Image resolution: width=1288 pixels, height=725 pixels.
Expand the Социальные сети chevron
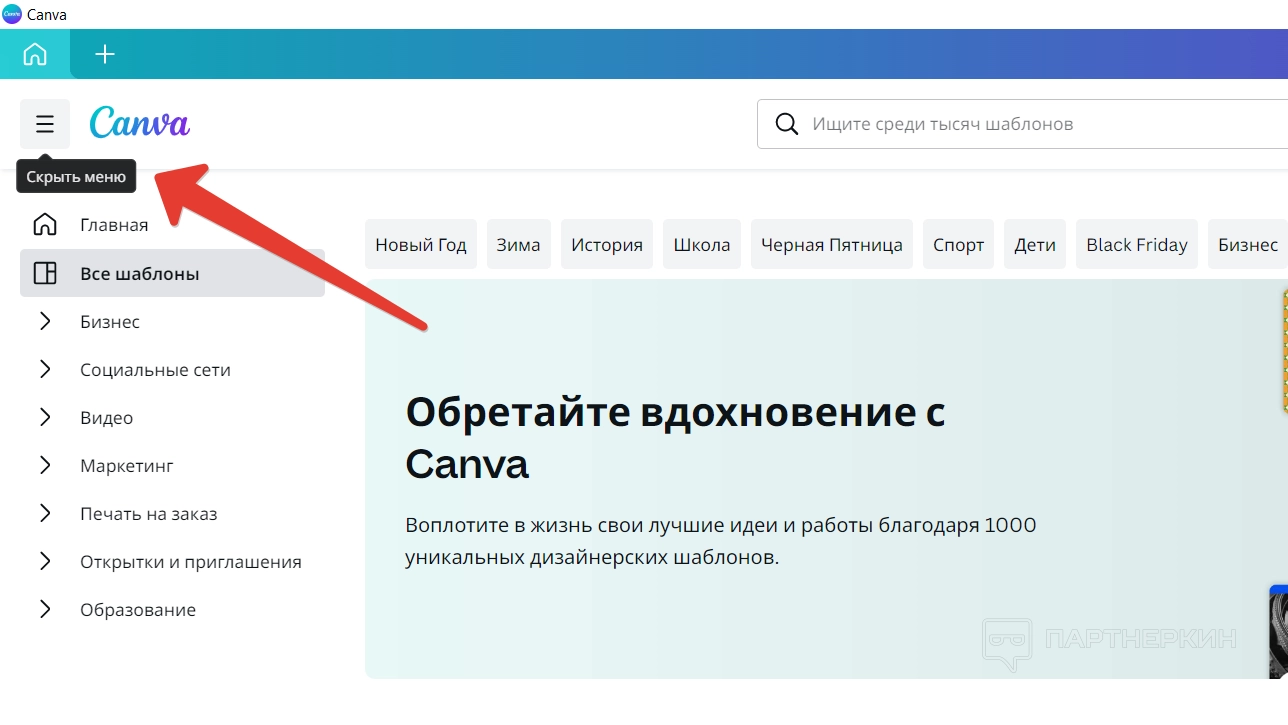pos(45,369)
